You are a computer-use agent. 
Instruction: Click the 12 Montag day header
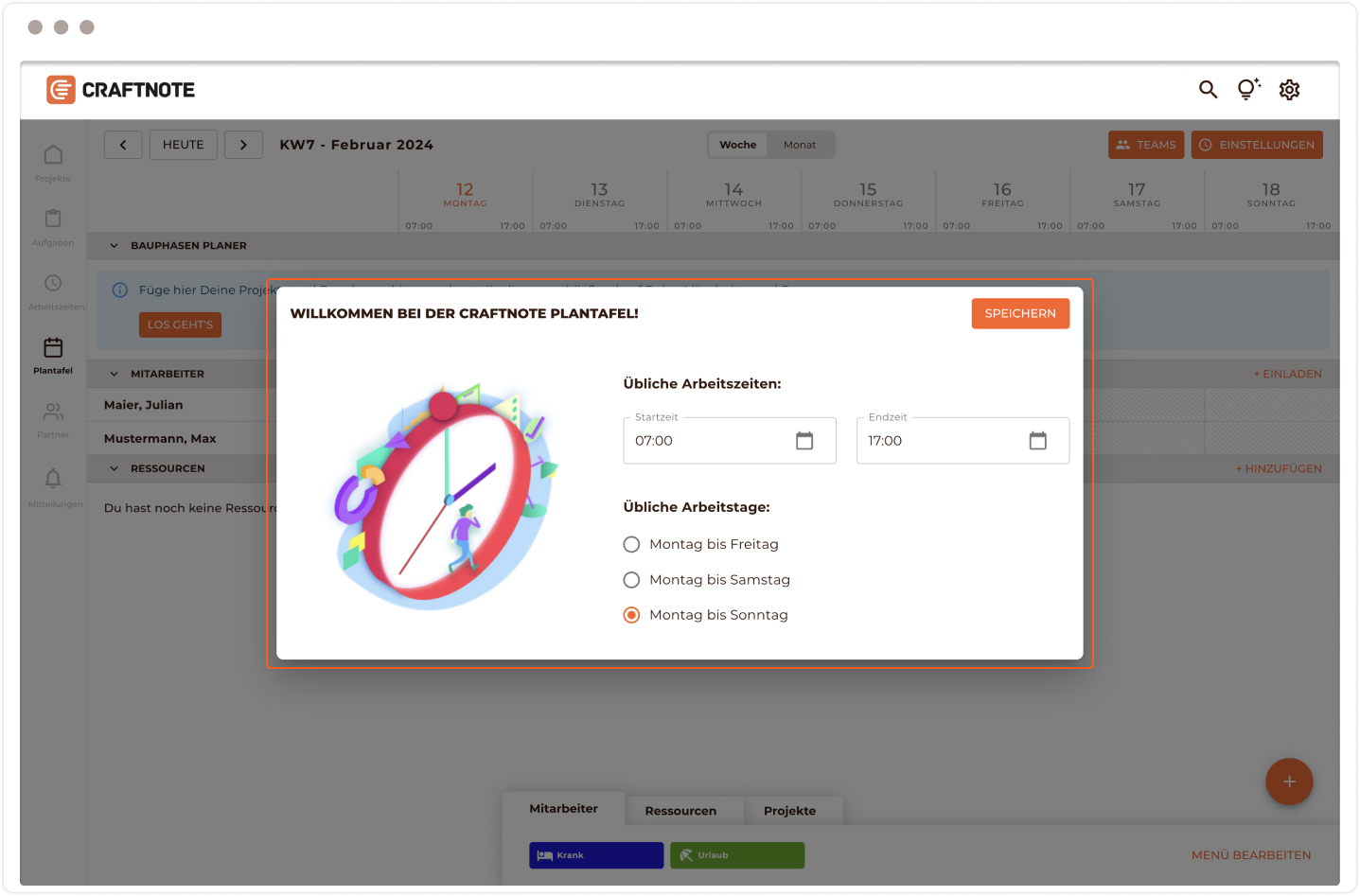[x=465, y=195]
